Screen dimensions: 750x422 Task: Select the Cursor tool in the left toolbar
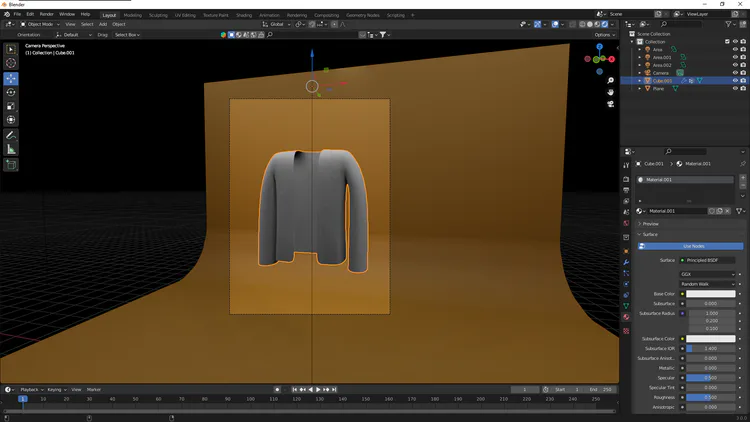tap(11, 63)
